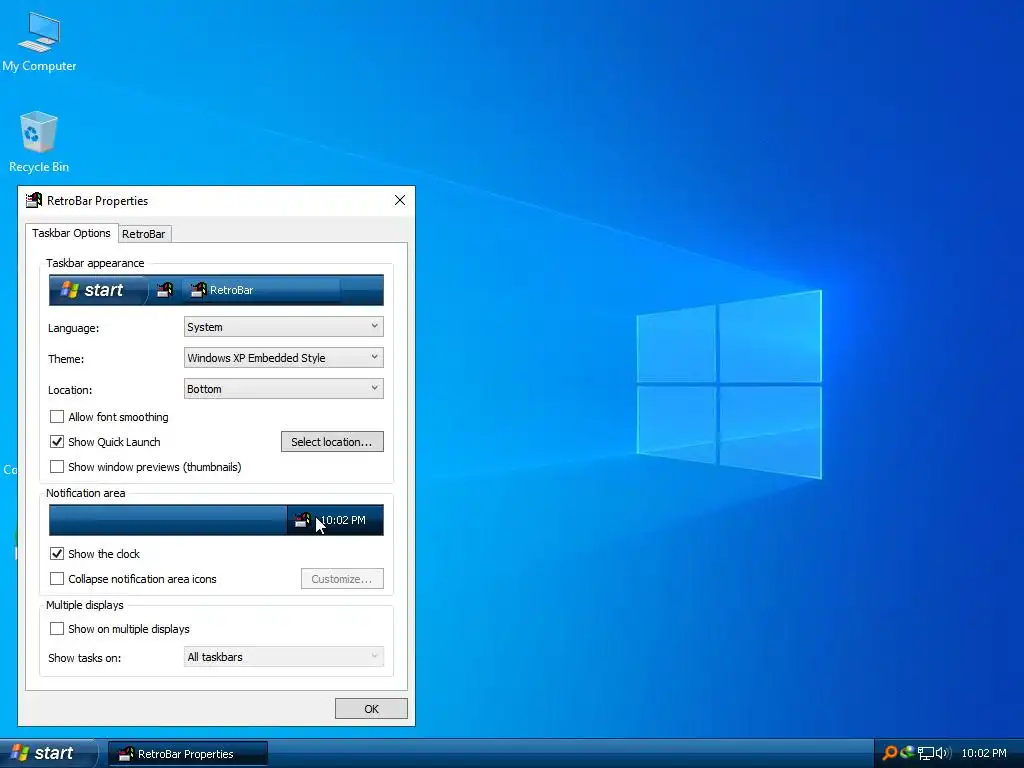The height and width of the screenshot is (768, 1024).
Task: Open the network tray icon
Action: [x=925, y=753]
